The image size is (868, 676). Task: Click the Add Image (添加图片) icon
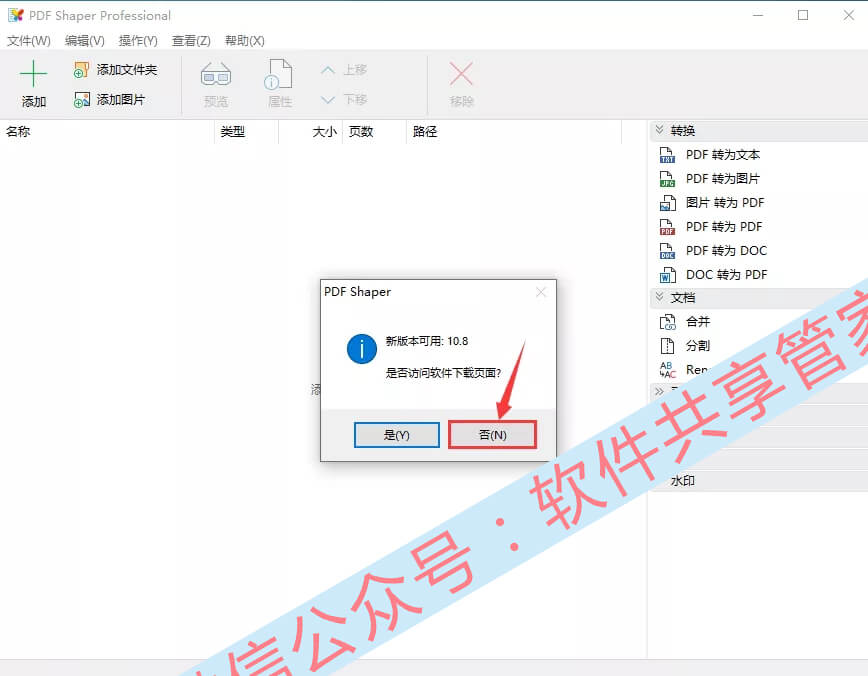tap(81, 100)
